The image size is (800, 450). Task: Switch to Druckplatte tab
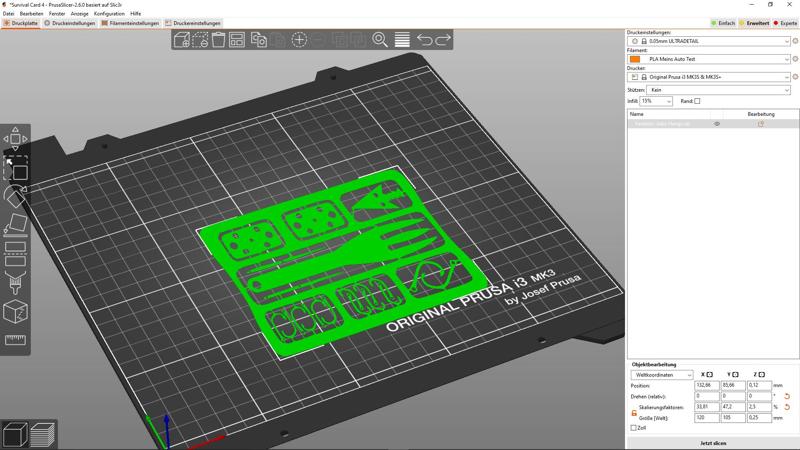[21, 23]
